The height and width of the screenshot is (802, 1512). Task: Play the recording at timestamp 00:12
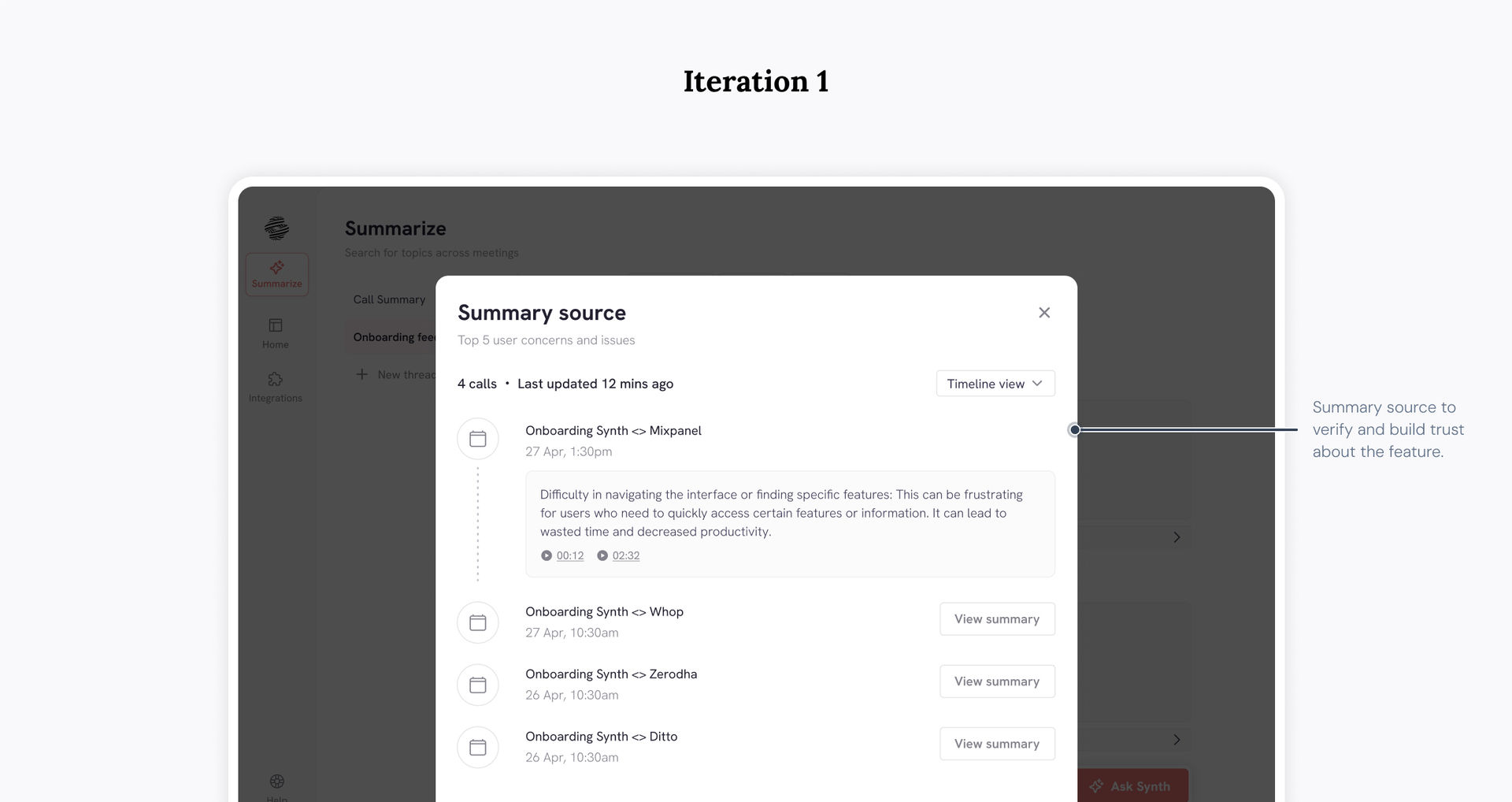(562, 555)
